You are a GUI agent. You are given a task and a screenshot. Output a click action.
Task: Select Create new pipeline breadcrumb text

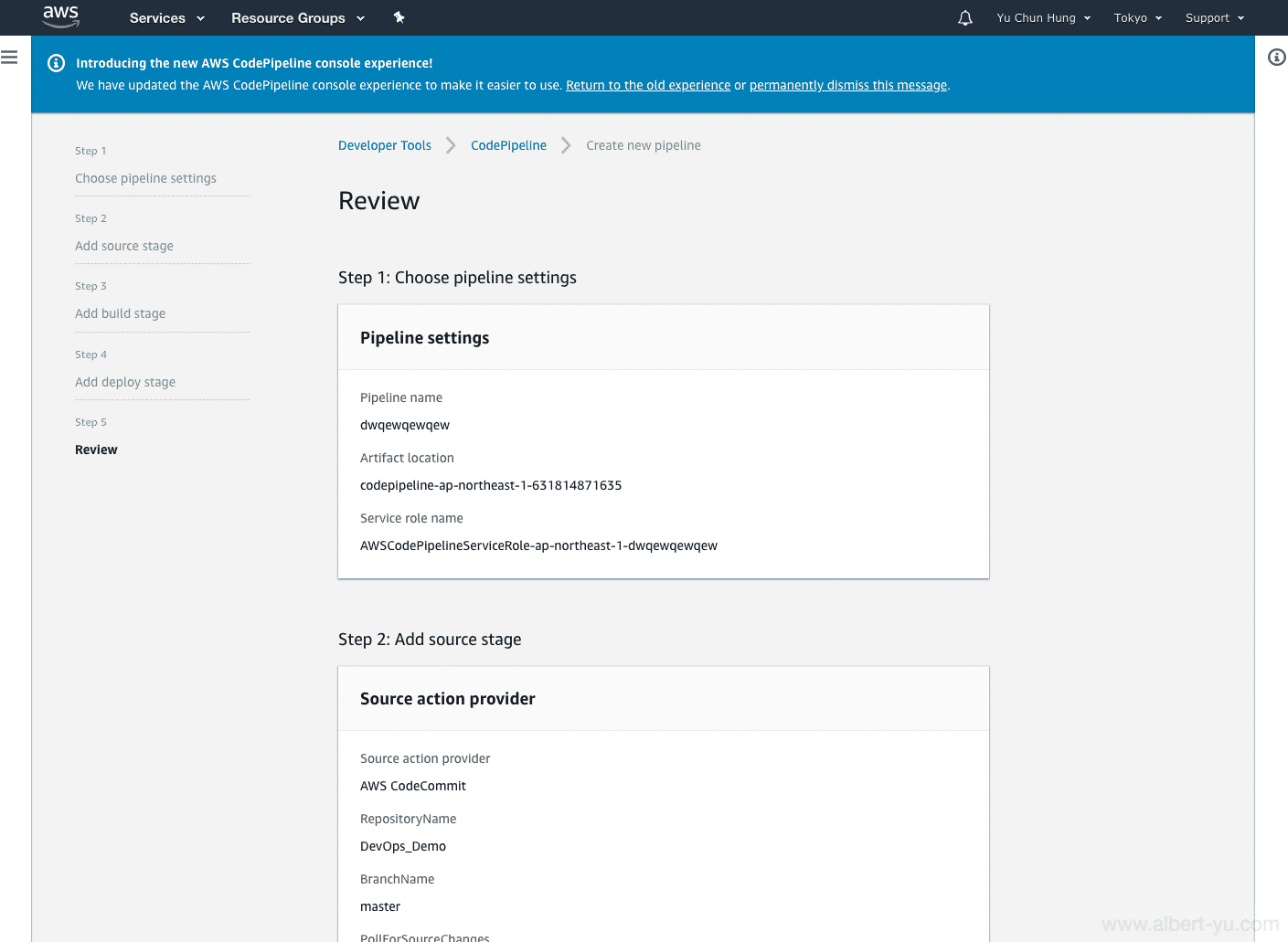644,145
